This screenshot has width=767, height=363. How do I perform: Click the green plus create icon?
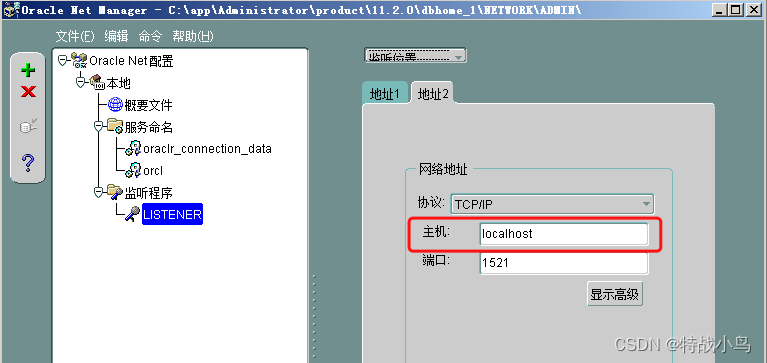(x=28, y=70)
